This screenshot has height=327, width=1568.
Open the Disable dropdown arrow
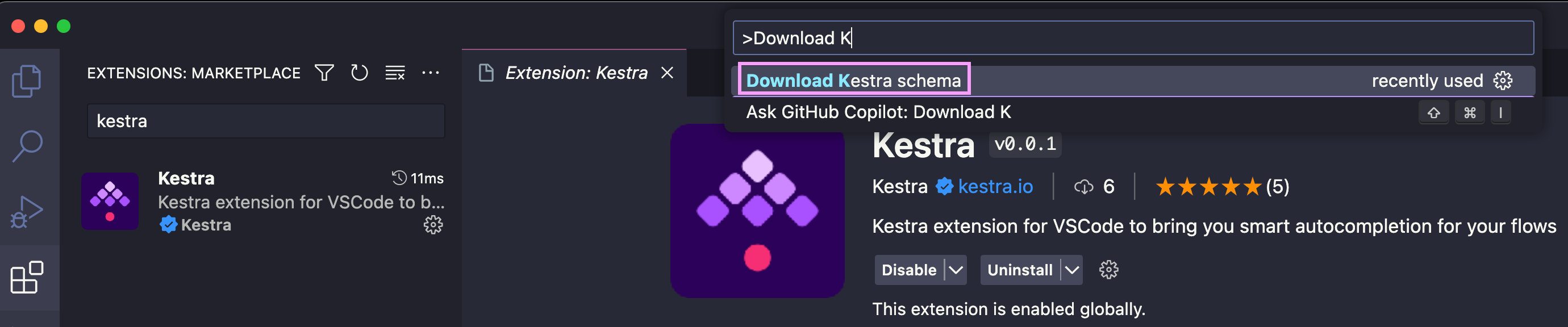[956, 270]
